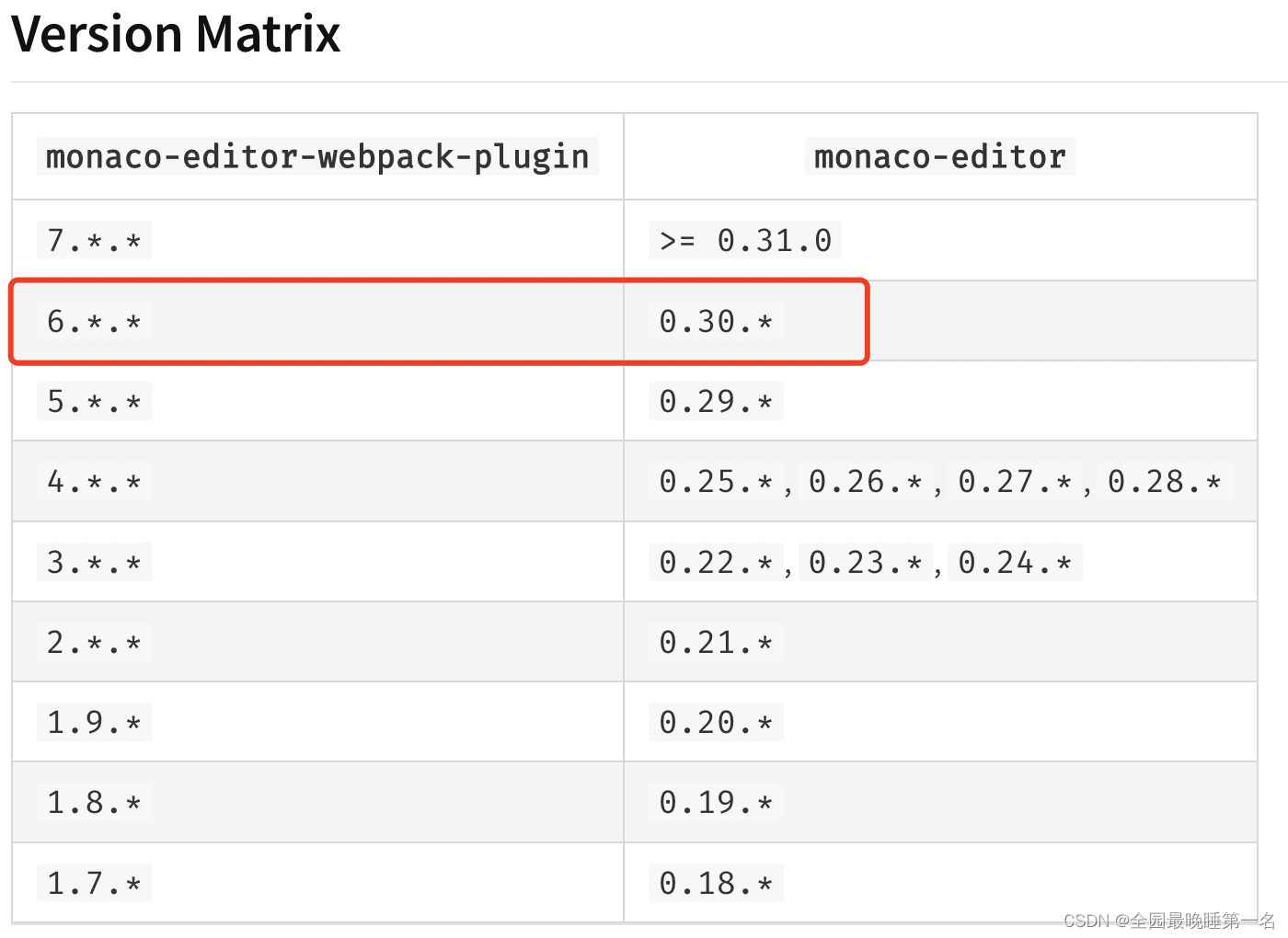The image size is (1288, 938).
Task: Click the 0.28.* editor version code
Action: pyautogui.click(x=1164, y=481)
